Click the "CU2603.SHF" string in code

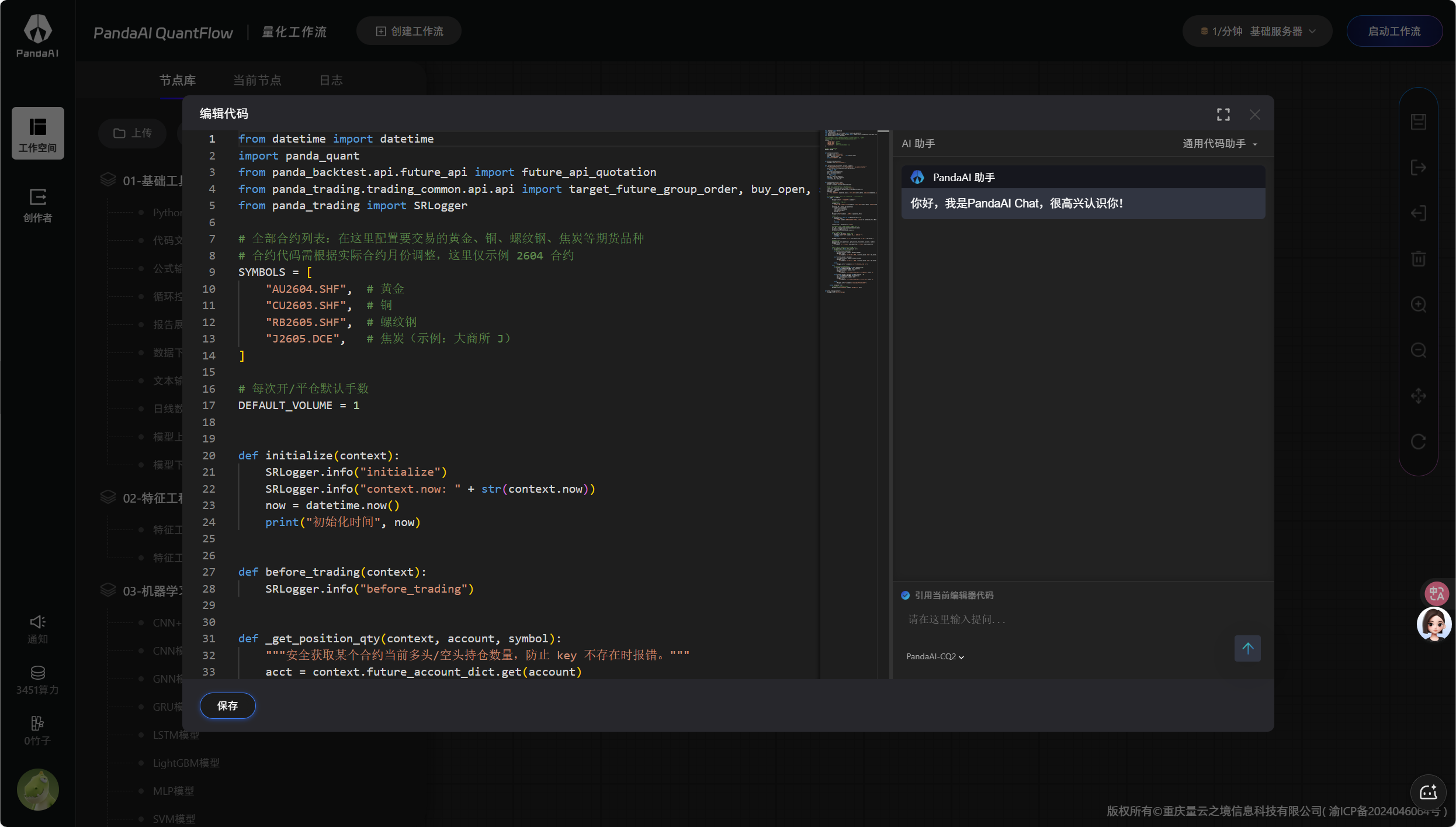point(306,305)
